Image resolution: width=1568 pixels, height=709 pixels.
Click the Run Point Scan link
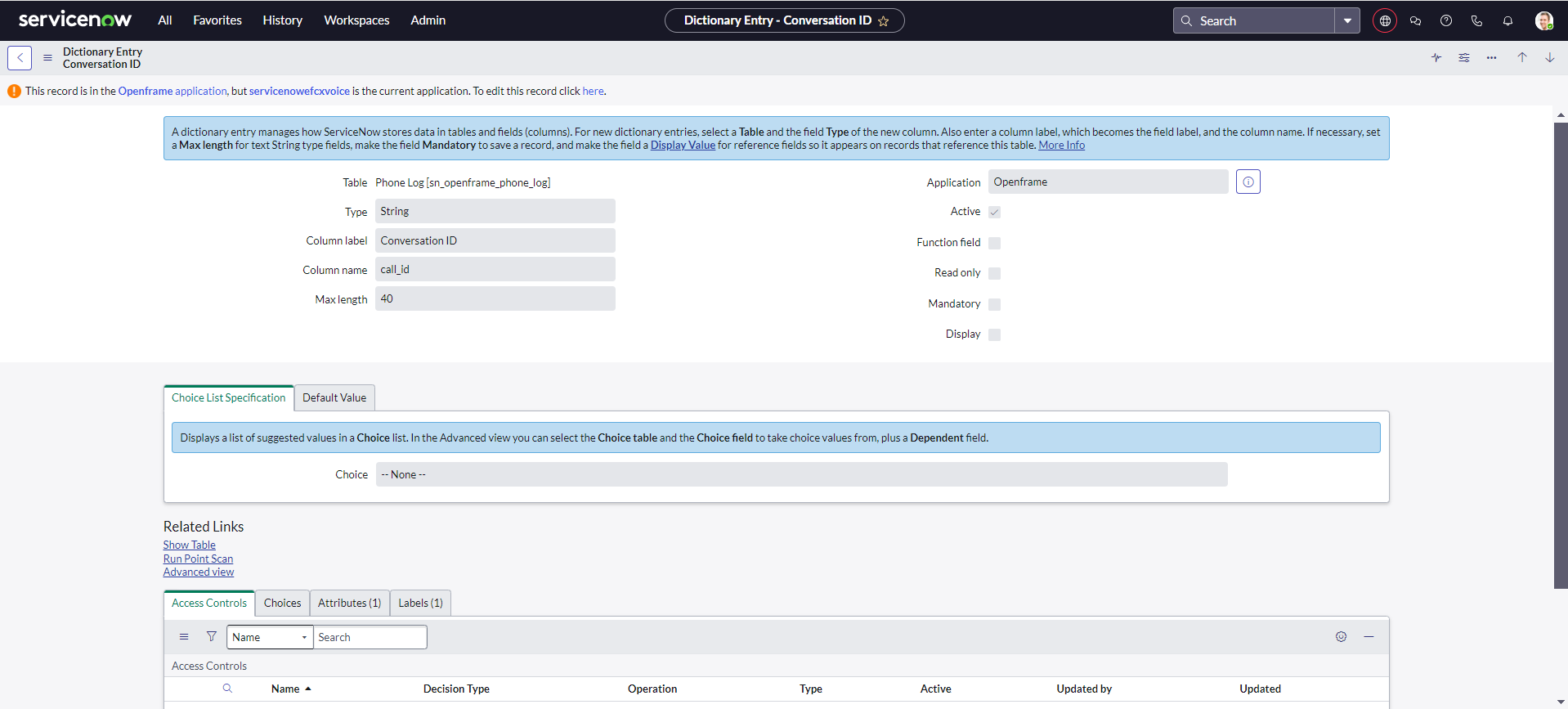(x=198, y=559)
